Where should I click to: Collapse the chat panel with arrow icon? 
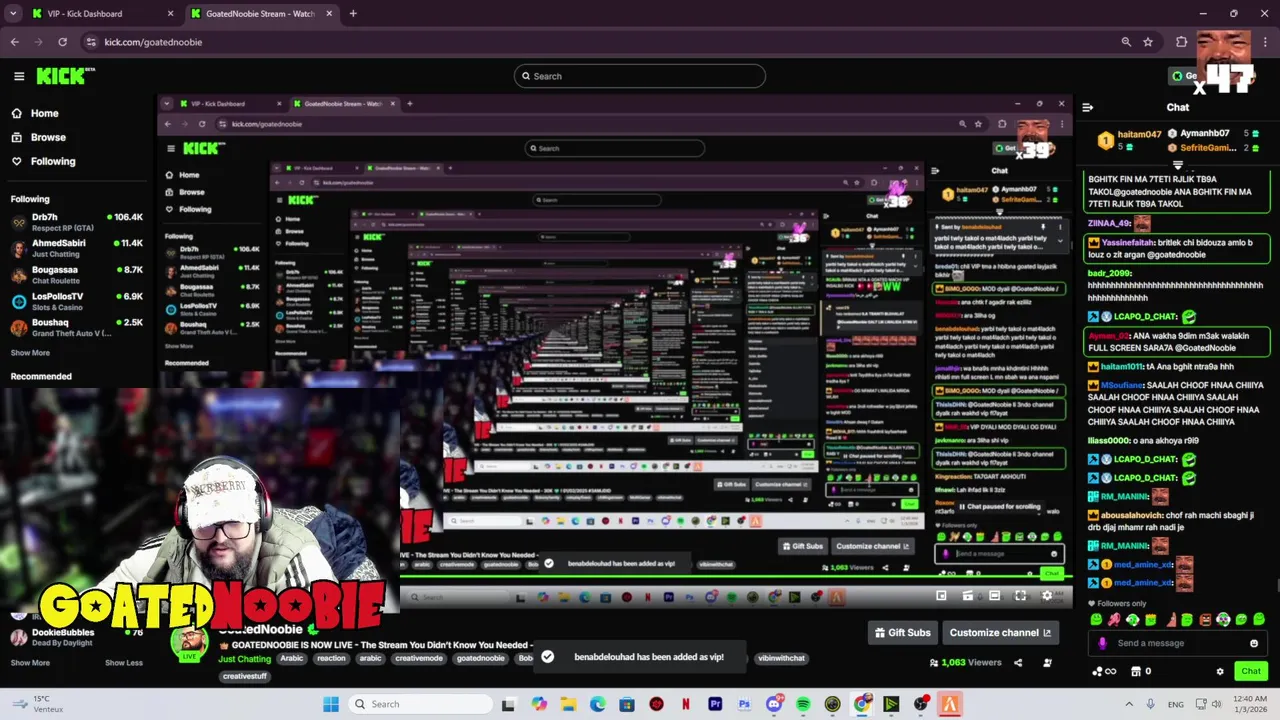click(1088, 107)
